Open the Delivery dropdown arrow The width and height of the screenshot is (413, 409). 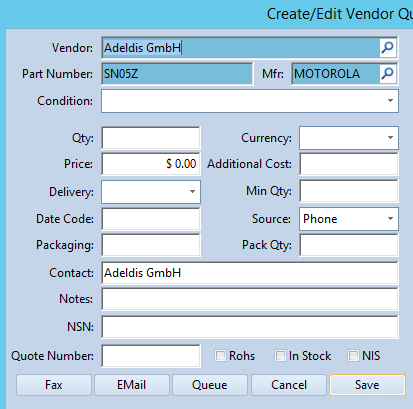point(192,192)
